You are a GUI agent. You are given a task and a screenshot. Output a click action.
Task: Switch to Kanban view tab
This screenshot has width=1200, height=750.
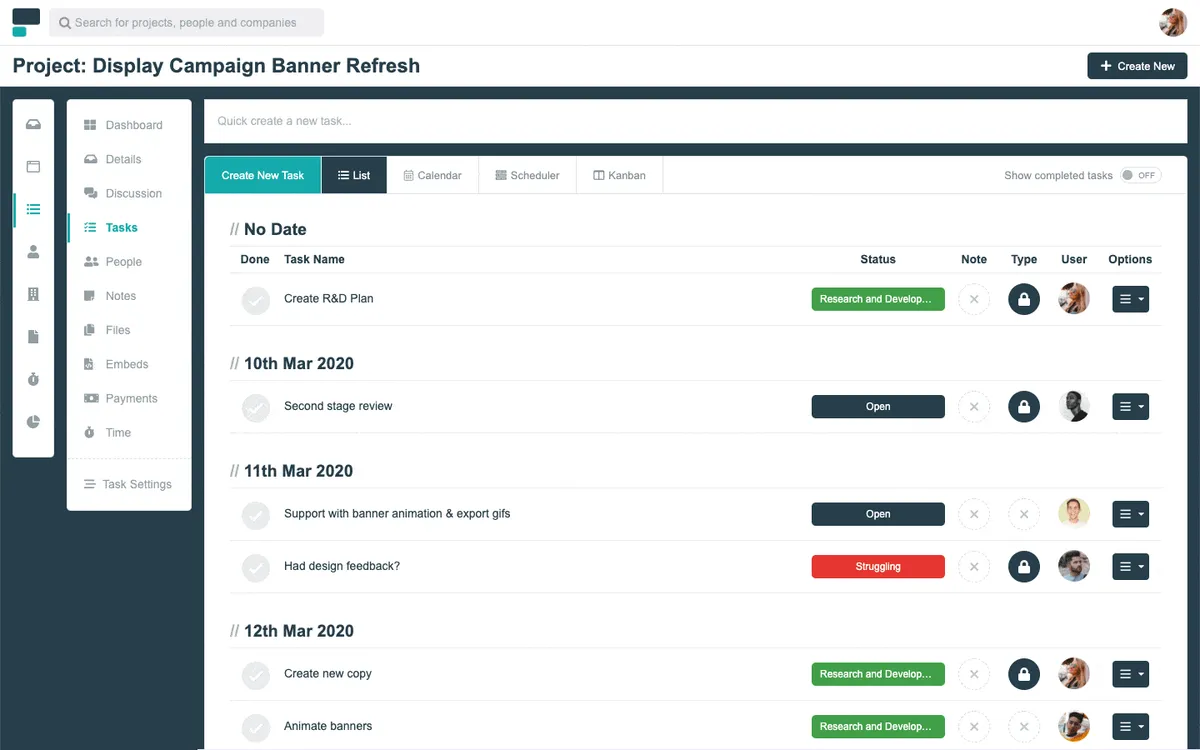click(619, 175)
